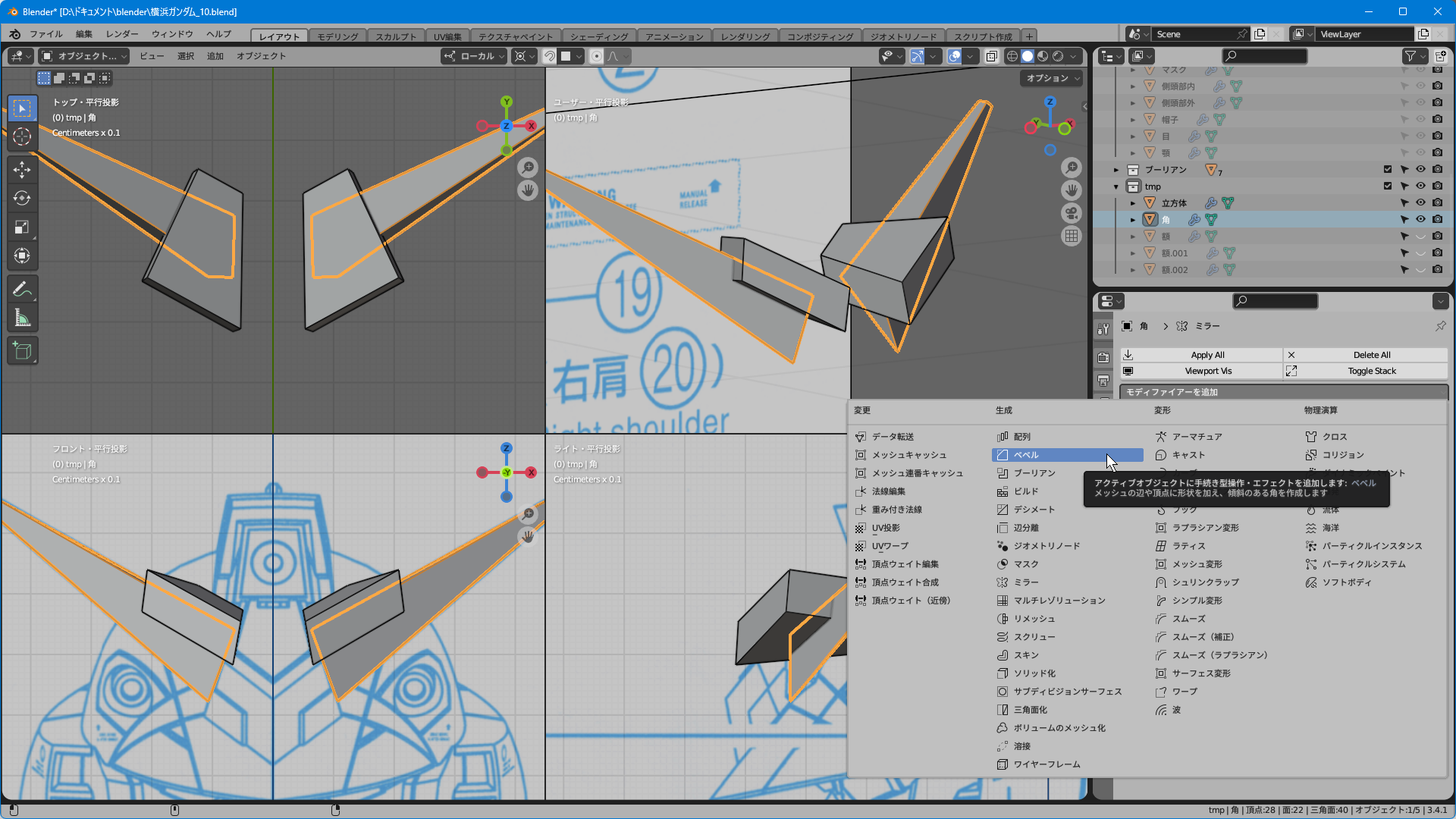Image resolution: width=1456 pixels, height=819 pixels.
Task: Choose ブーリアン modifier from the list
Action: [1034, 473]
